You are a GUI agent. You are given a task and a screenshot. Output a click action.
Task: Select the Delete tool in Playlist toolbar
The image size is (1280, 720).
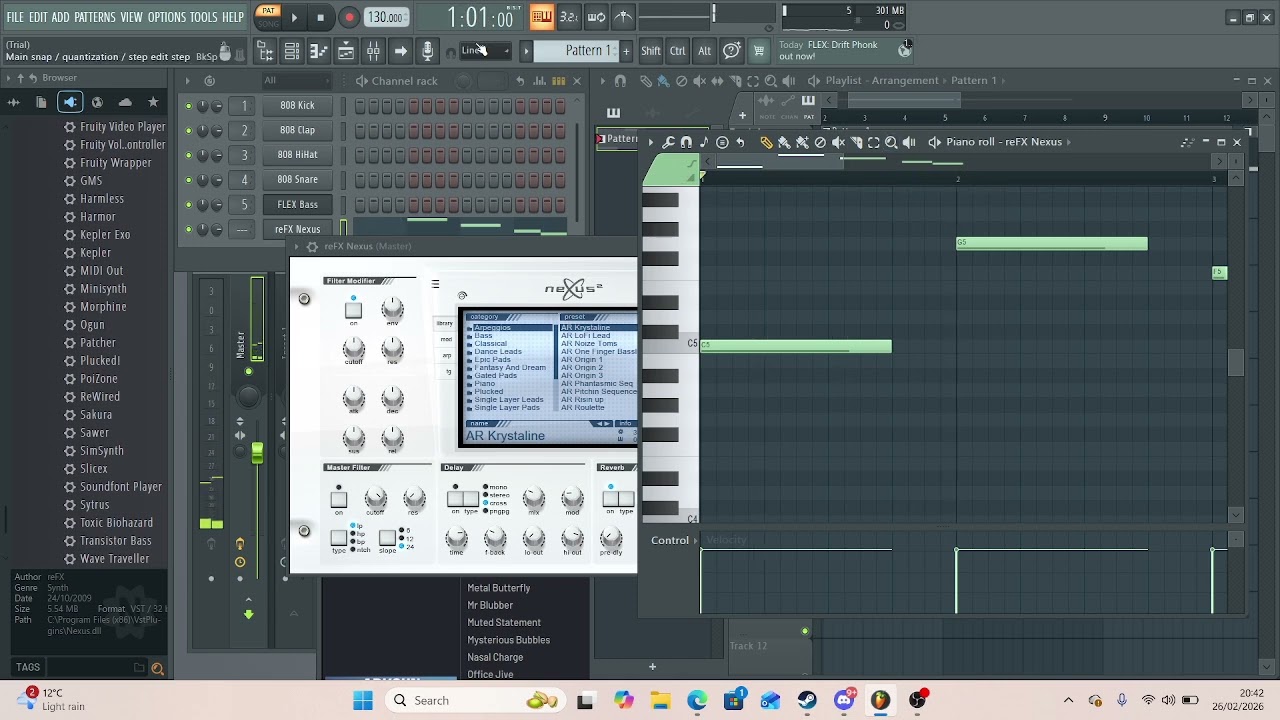click(x=681, y=81)
